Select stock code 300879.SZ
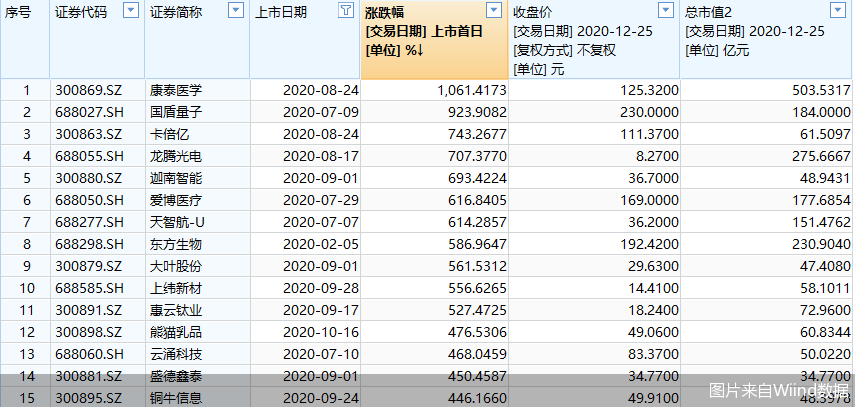Viewport: 855px width, 407px height. click(88, 266)
